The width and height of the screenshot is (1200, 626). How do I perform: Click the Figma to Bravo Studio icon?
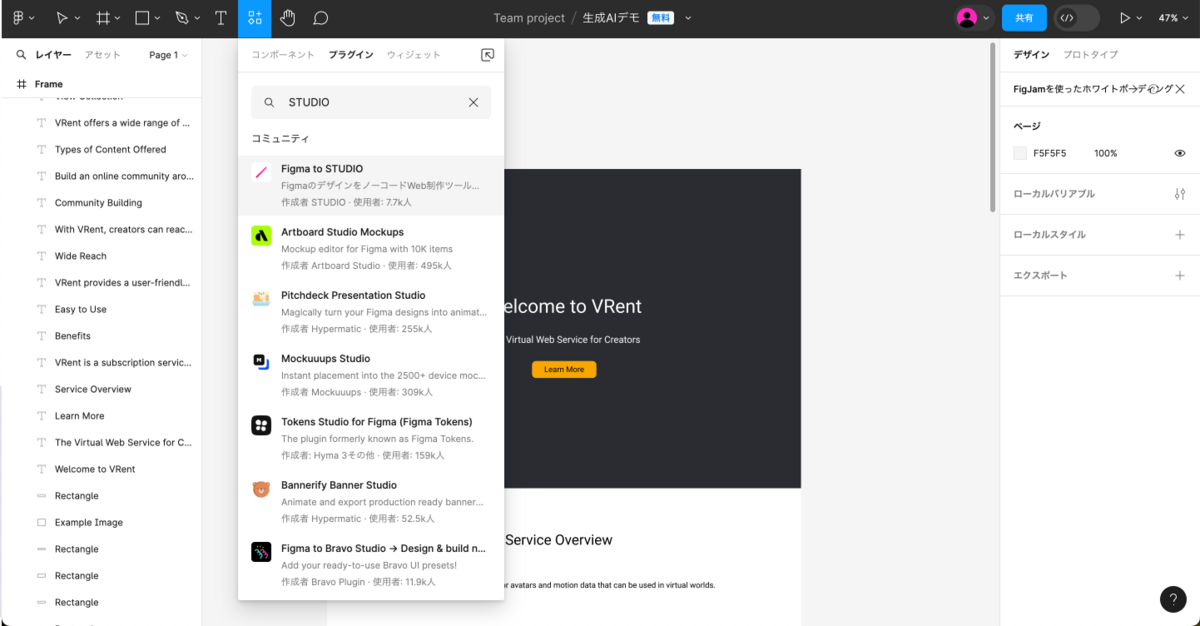(261, 552)
